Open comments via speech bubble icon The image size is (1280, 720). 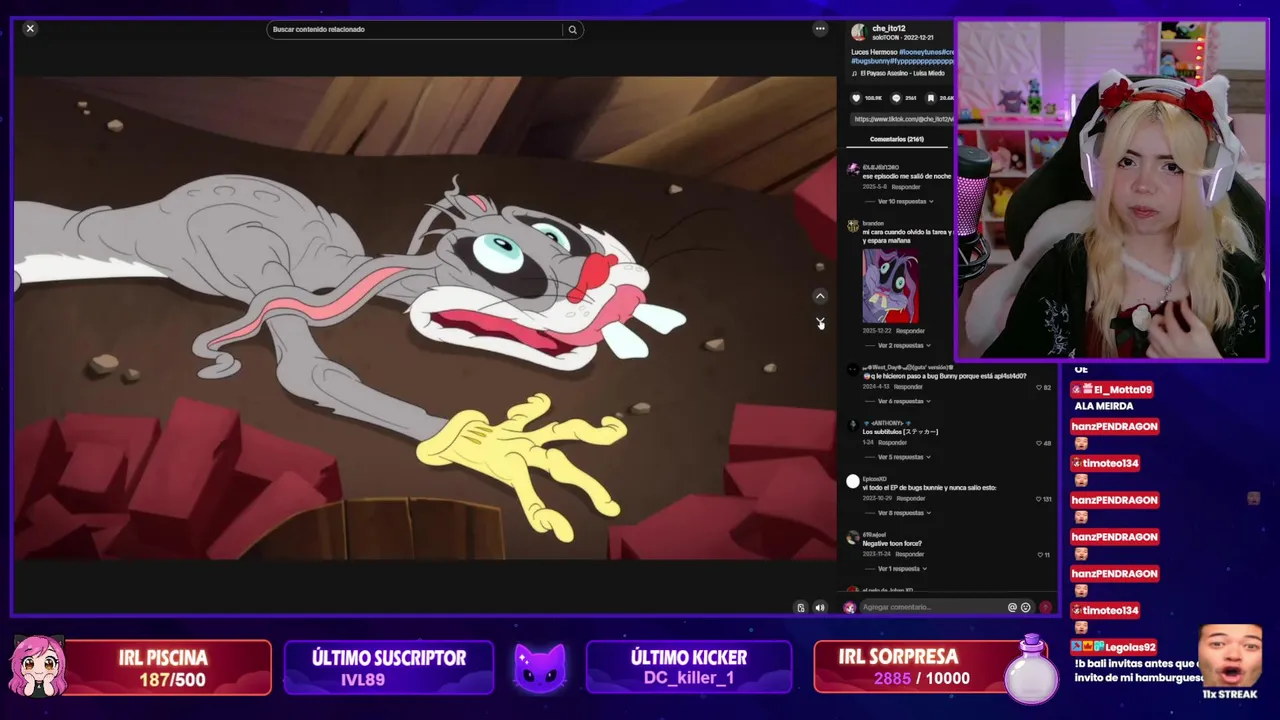[x=896, y=98]
